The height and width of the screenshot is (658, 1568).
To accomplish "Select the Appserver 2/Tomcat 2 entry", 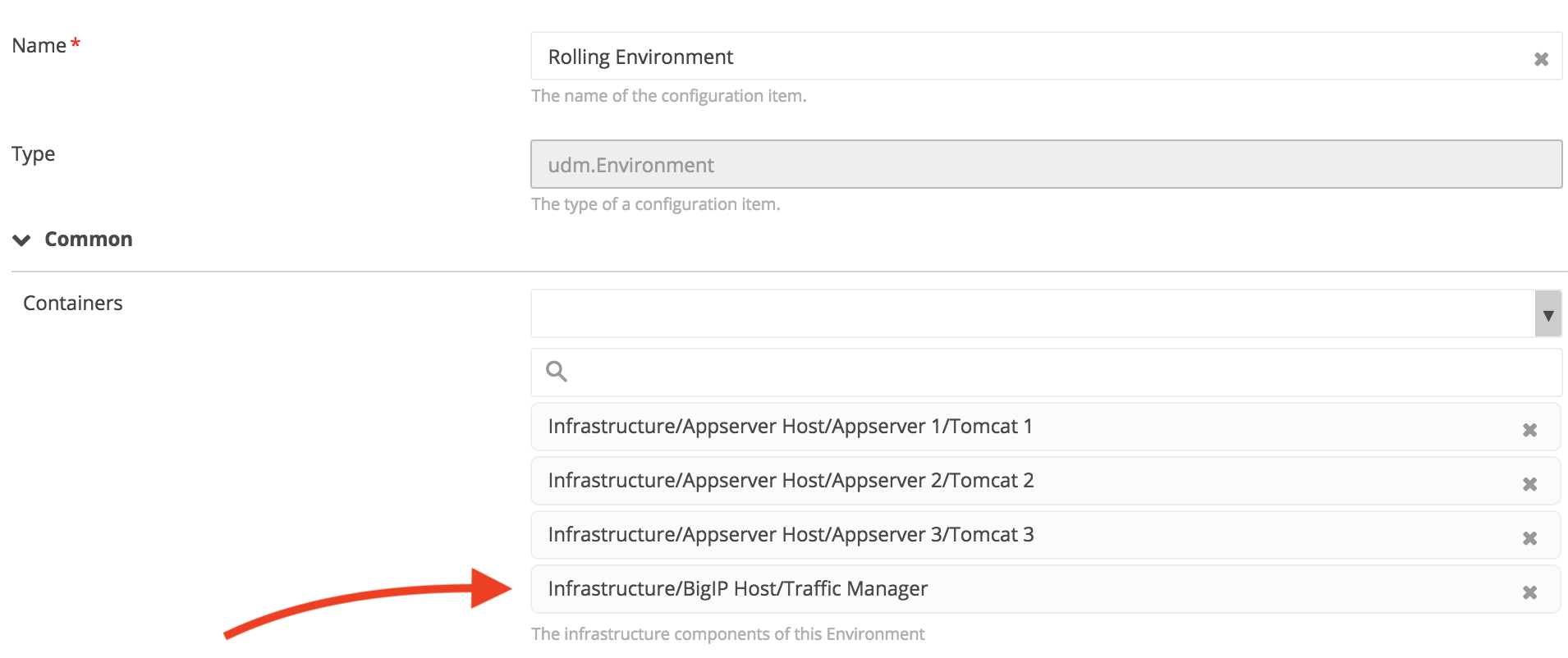I will click(1045, 481).
